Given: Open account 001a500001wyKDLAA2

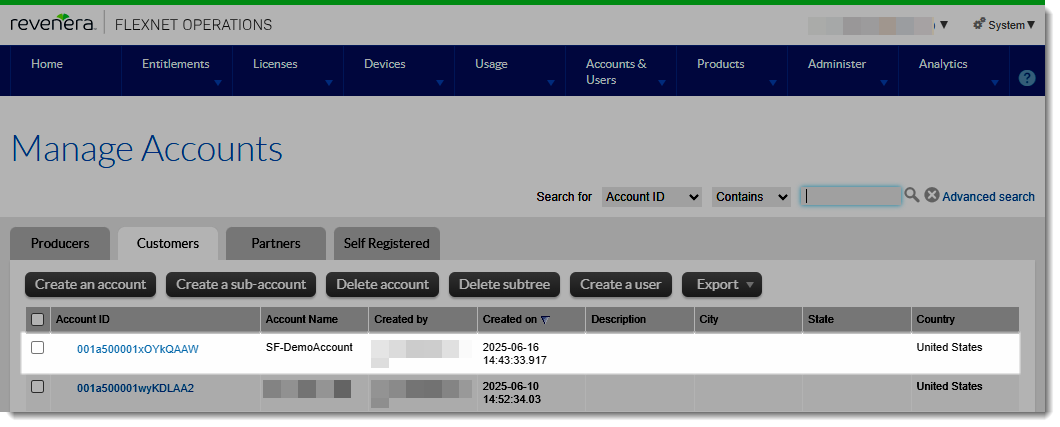Looking at the screenshot, I should tap(135, 388).
